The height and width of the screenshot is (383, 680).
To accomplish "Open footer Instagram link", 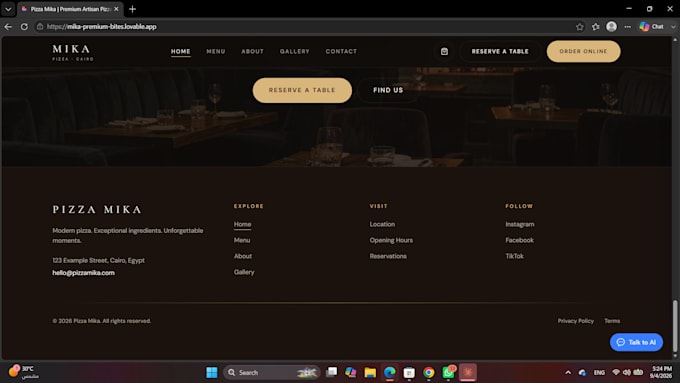I will point(520,224).
